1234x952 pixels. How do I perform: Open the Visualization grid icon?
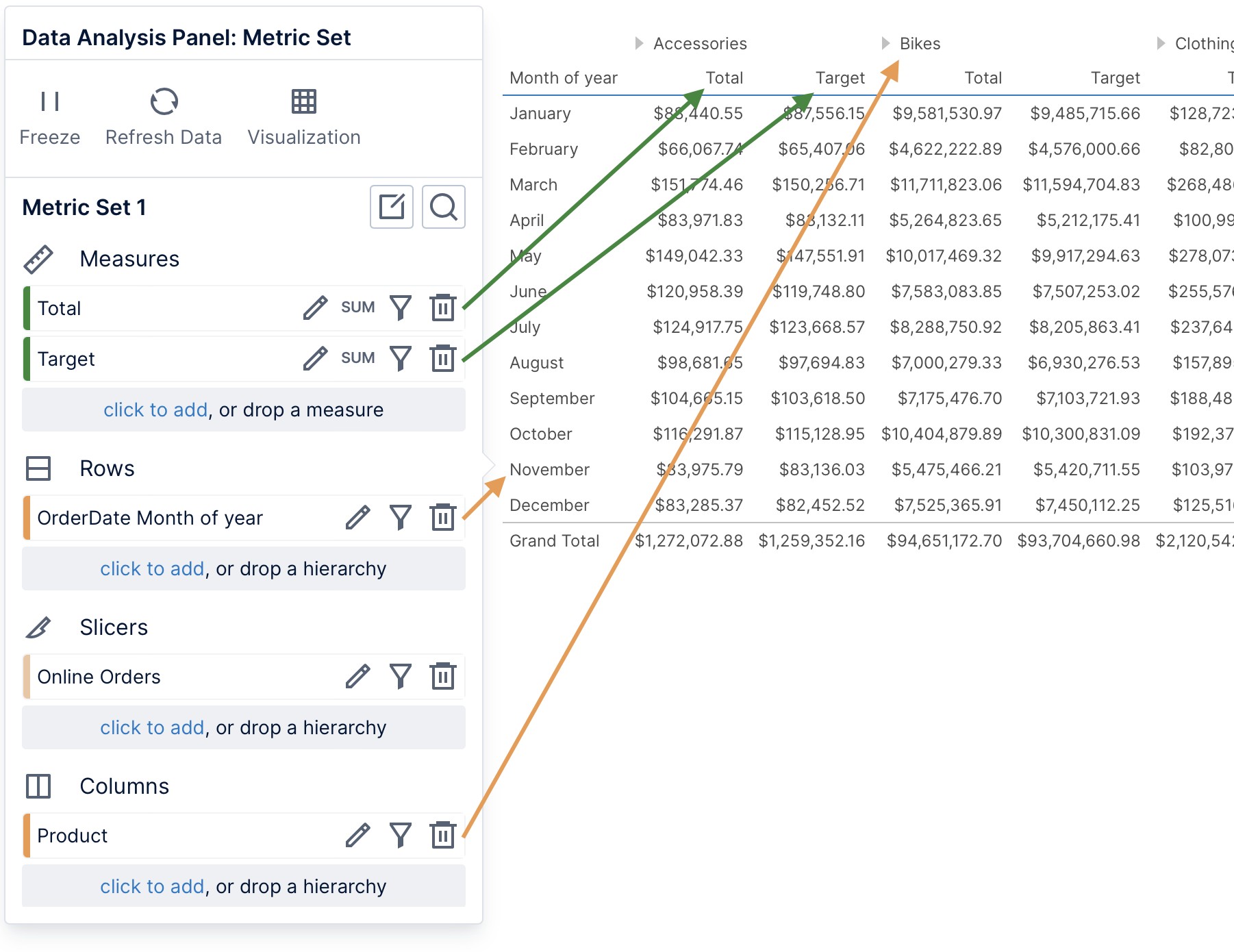pyautogui.click(x=303, y=101)
